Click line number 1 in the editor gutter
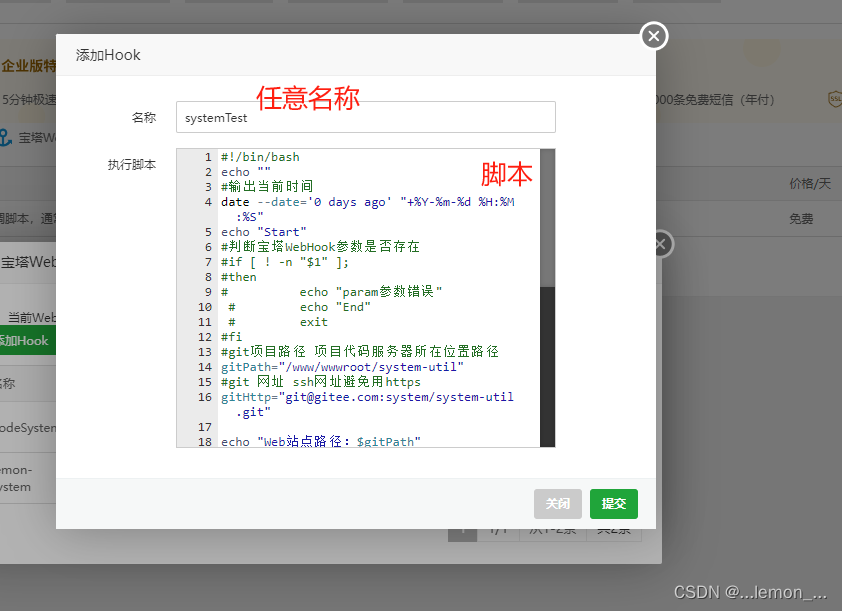Viewport: 842px width, 611px height. 208,157
